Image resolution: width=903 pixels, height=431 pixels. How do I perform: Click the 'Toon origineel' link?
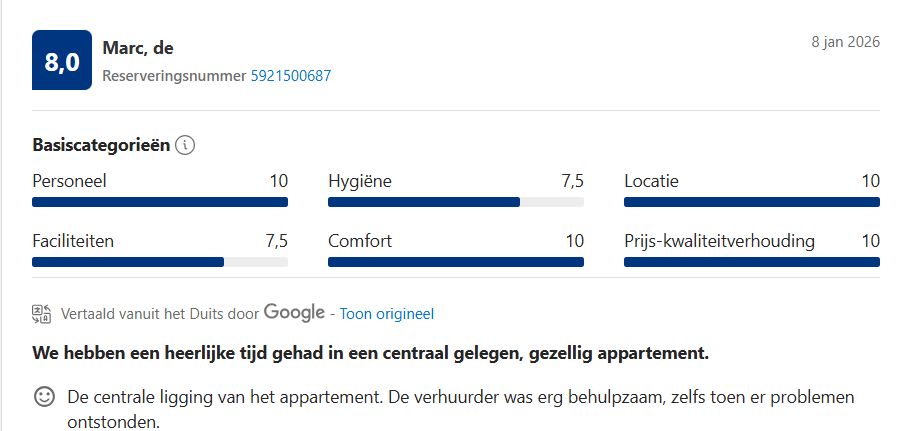click(x=387, y=314)
